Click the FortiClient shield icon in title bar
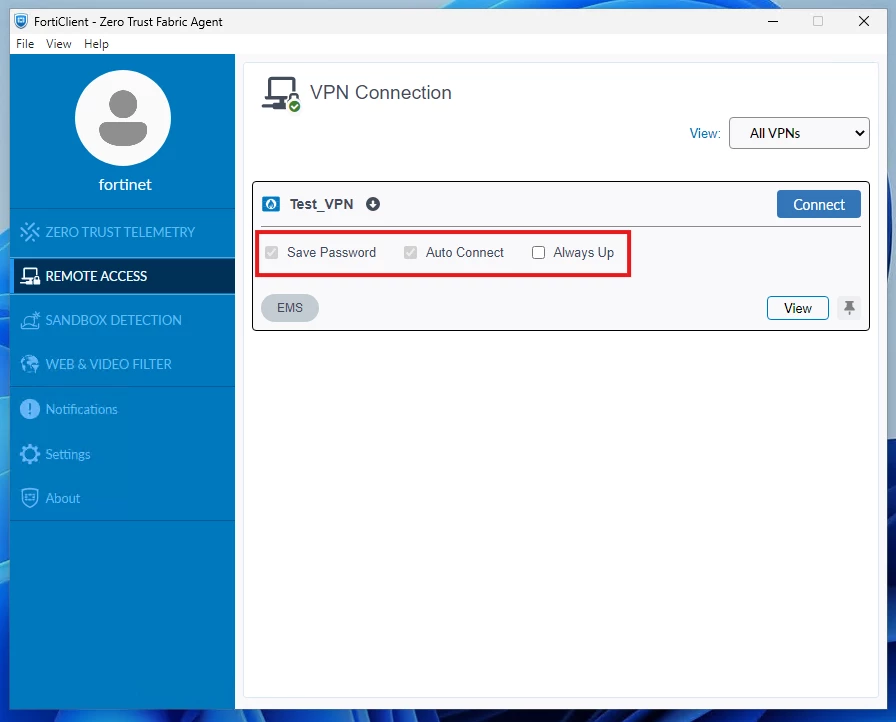Screen dimensions: 896x722 [21, 22]
